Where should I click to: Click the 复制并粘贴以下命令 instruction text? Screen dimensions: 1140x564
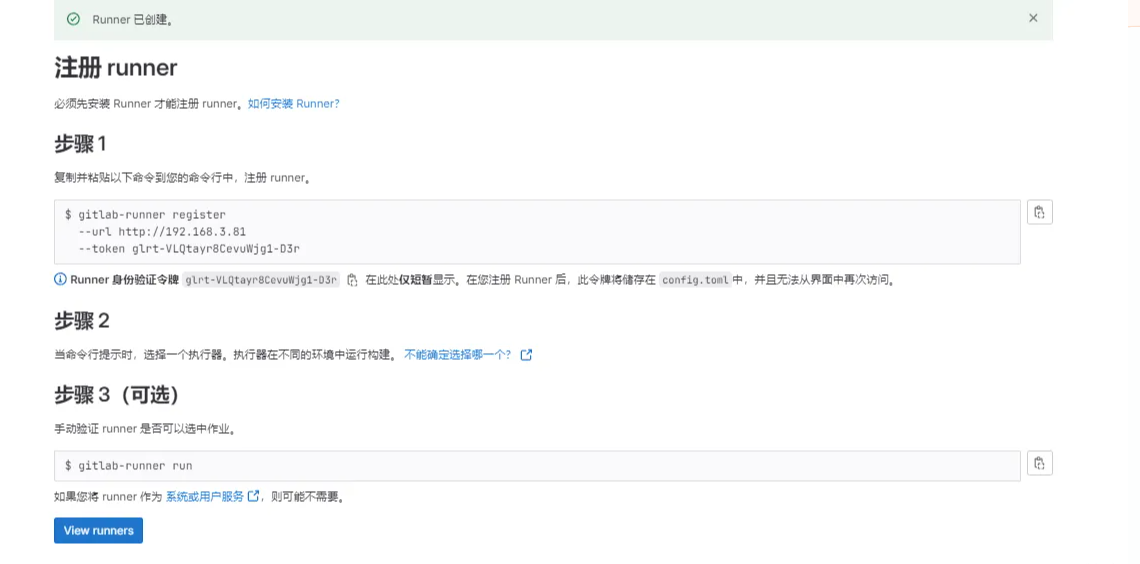tap(182, 179)
